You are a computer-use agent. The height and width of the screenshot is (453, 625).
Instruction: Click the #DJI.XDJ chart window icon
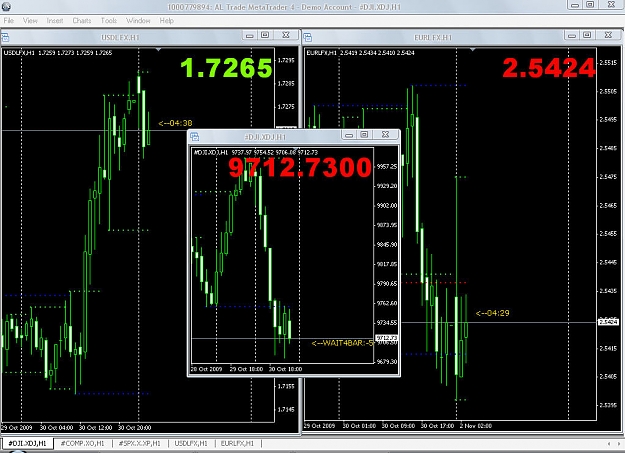(195, 137)
